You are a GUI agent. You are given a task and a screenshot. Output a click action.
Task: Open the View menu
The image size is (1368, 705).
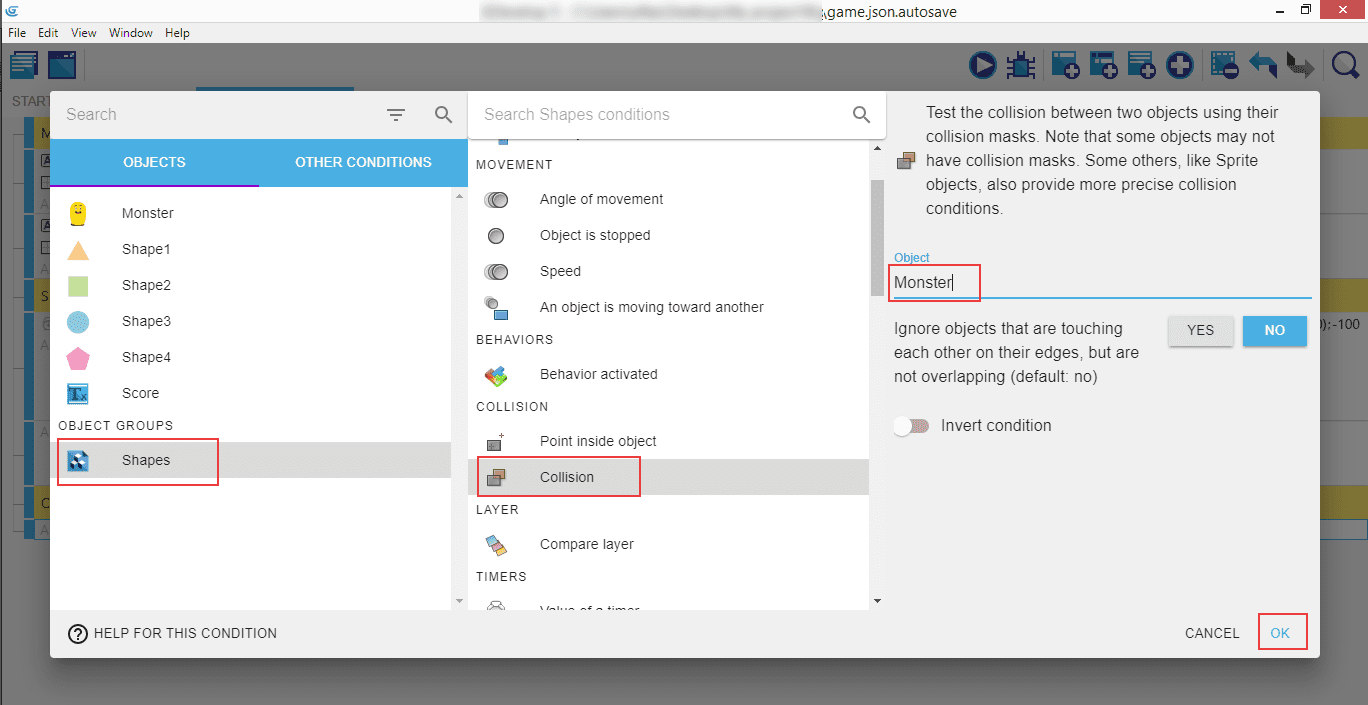pos(84,33)
